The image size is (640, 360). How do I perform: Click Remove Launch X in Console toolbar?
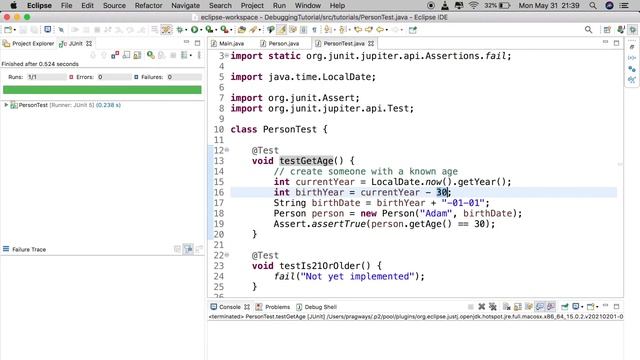482,307
